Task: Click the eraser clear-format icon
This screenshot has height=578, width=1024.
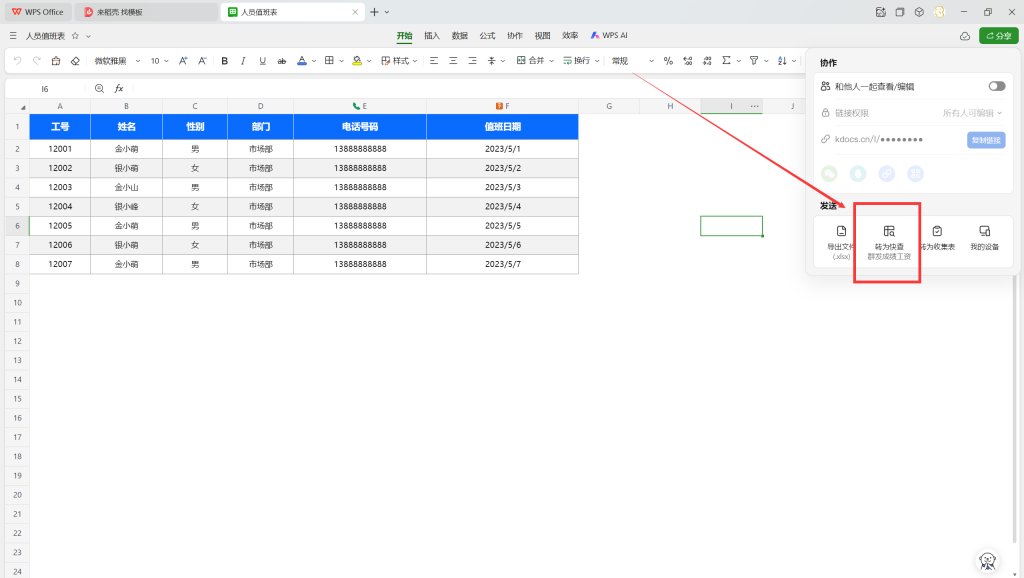Action: 75,61
